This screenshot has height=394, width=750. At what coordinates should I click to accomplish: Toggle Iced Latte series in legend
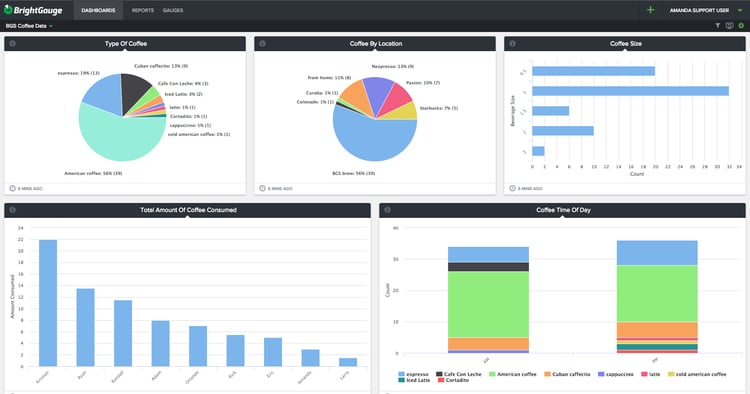(414, 380)
